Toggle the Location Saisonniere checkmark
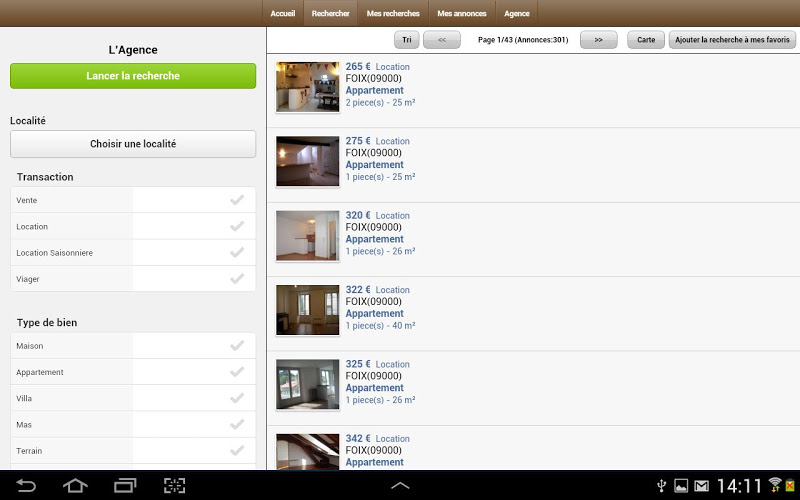 coord(237,253)
